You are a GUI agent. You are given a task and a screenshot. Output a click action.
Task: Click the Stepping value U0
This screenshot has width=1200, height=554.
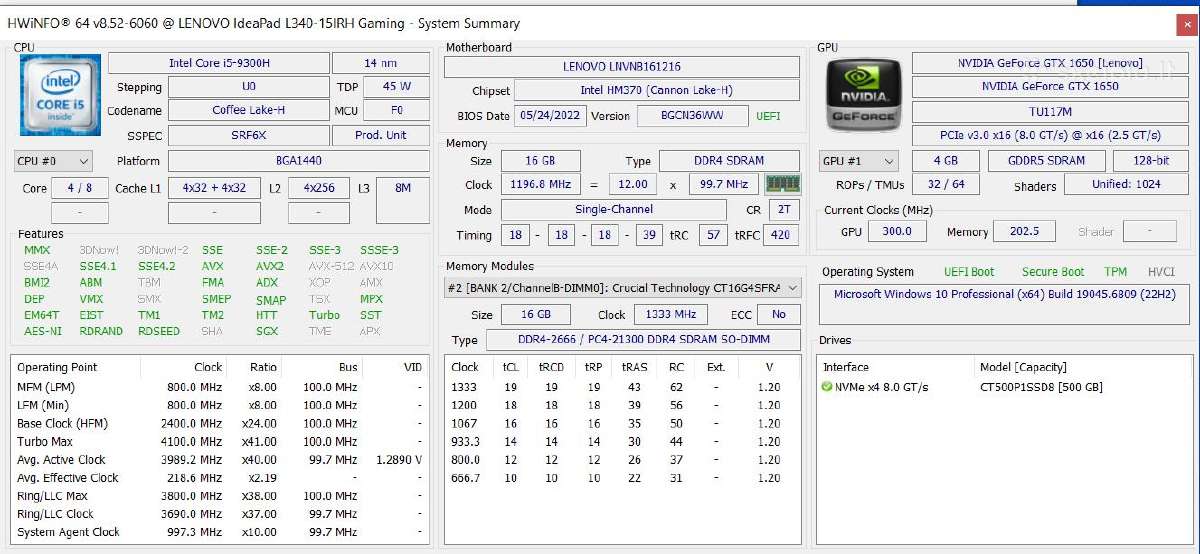(249, 87)
